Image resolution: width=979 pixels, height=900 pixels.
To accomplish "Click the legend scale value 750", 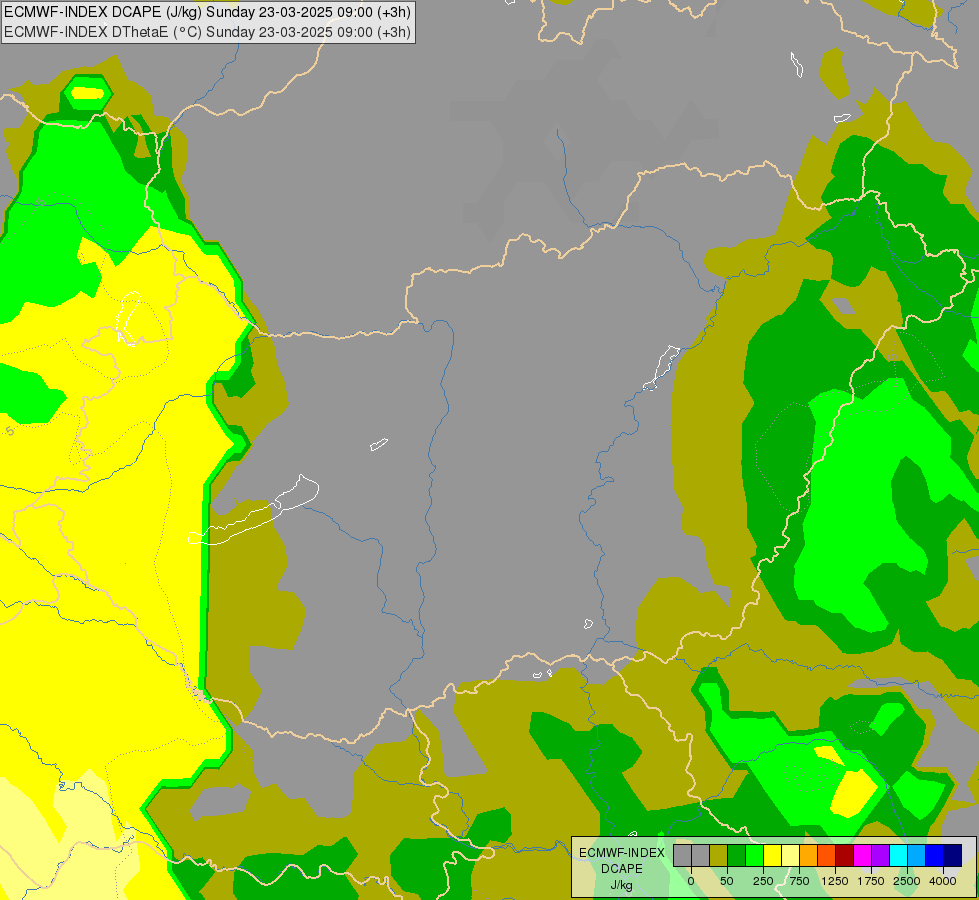I will tap(799, 881).
